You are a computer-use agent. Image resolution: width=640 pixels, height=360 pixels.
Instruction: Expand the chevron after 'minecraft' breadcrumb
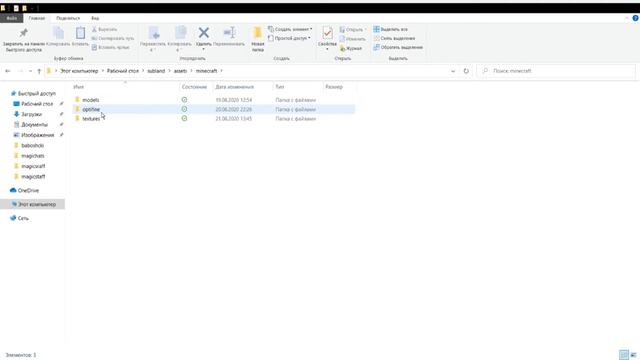pos(222,71)
